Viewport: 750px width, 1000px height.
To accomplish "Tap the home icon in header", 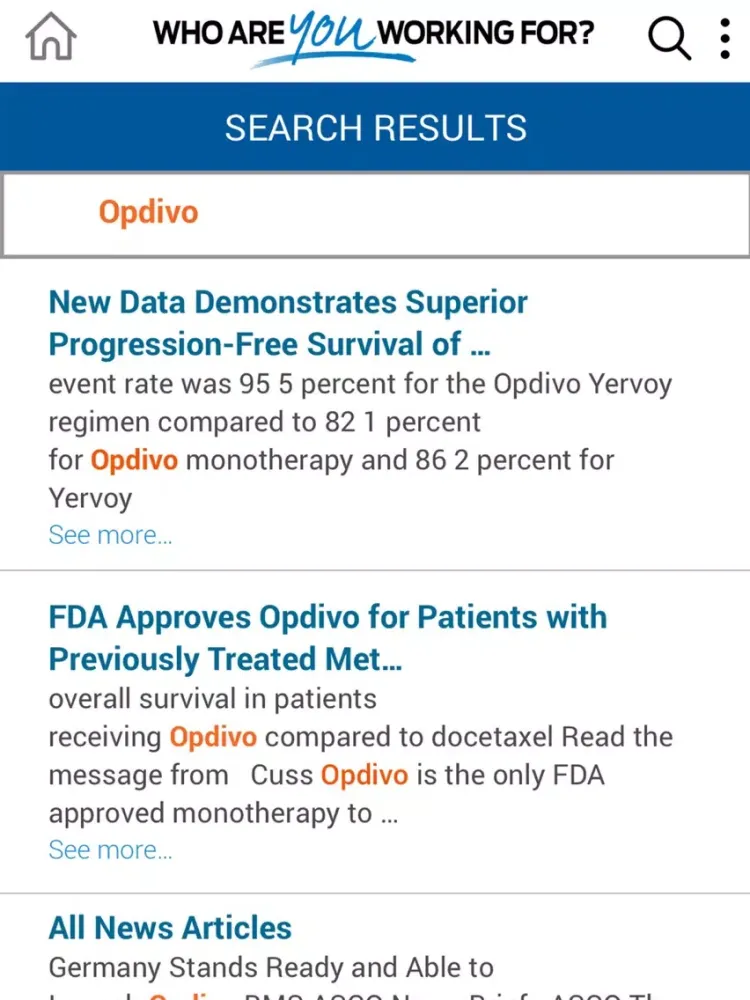I will click(51, 36).
